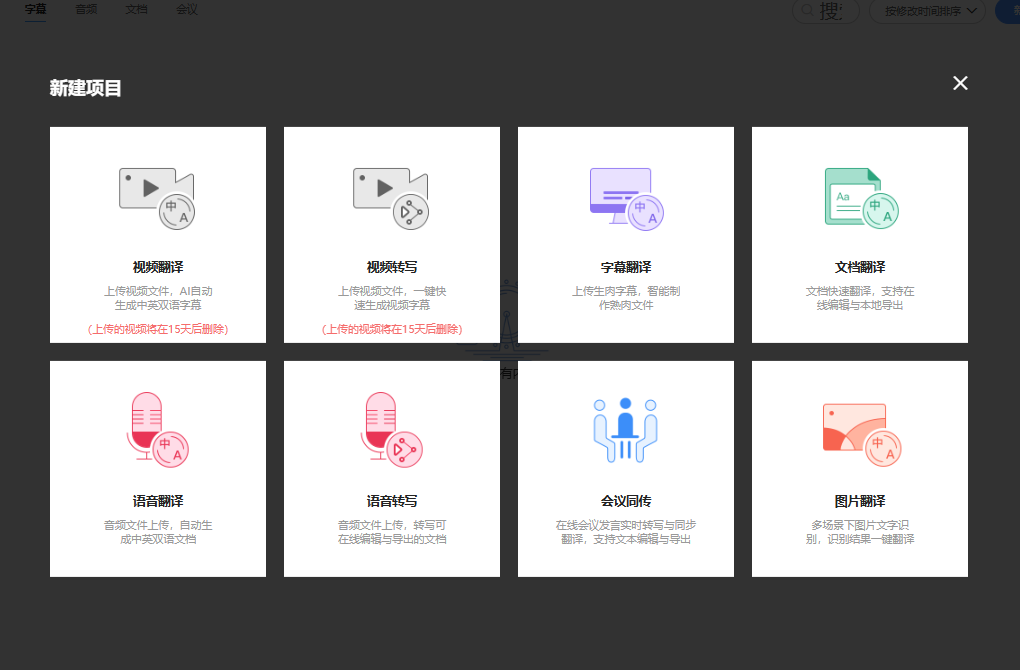Viewport: 1020px width, 670px height.
Task: Click the 语音转写 microphone transcription icon
Action: pos(392,429)
